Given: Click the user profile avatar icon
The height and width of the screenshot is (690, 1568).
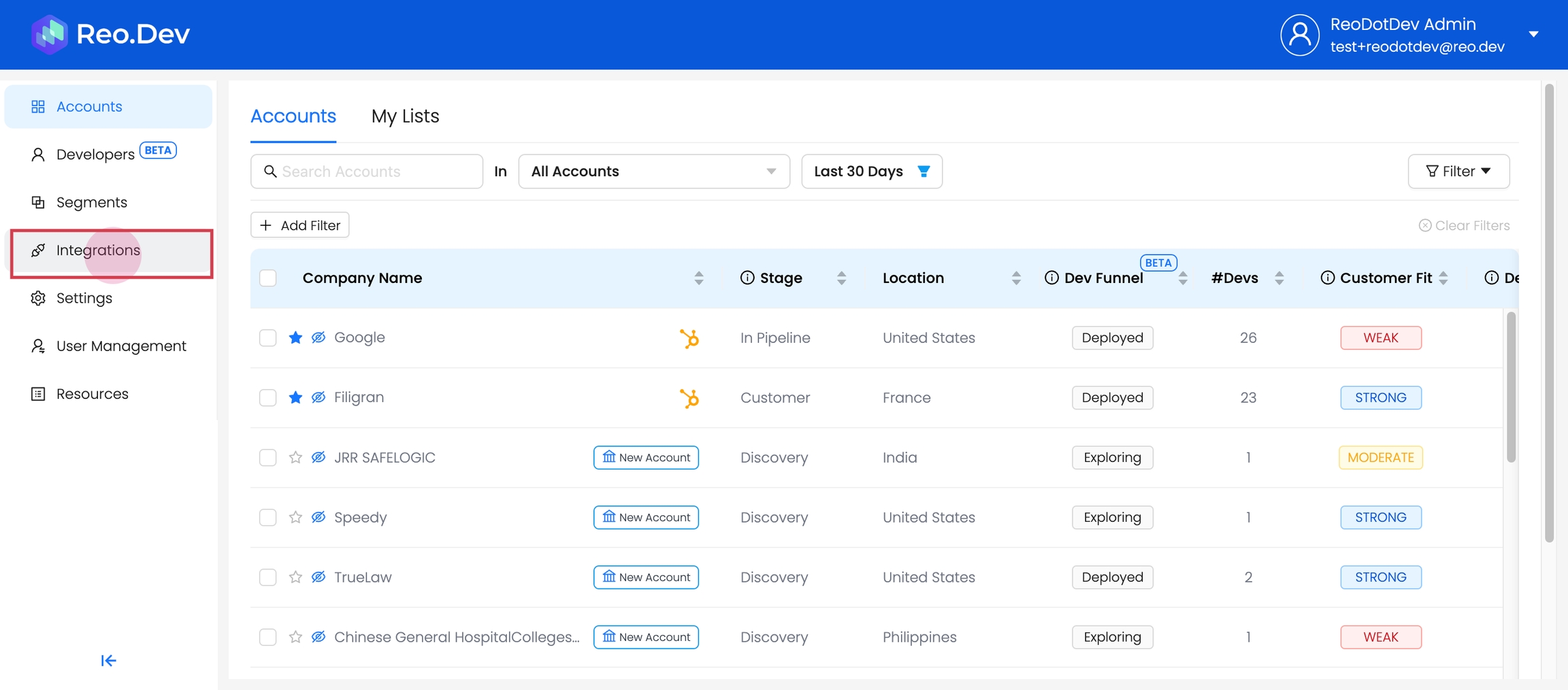Looking at the screenshot, I should tap(1299, 35).
